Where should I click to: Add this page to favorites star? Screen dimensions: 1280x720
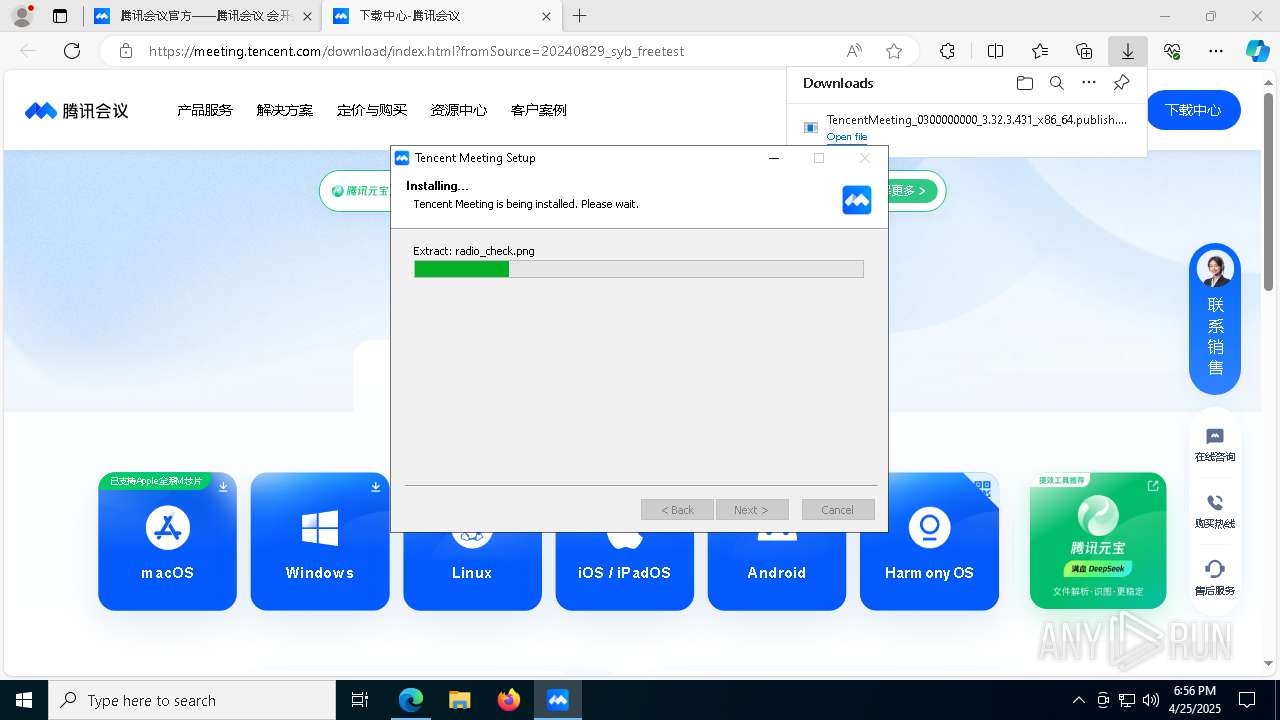(894, 51)
